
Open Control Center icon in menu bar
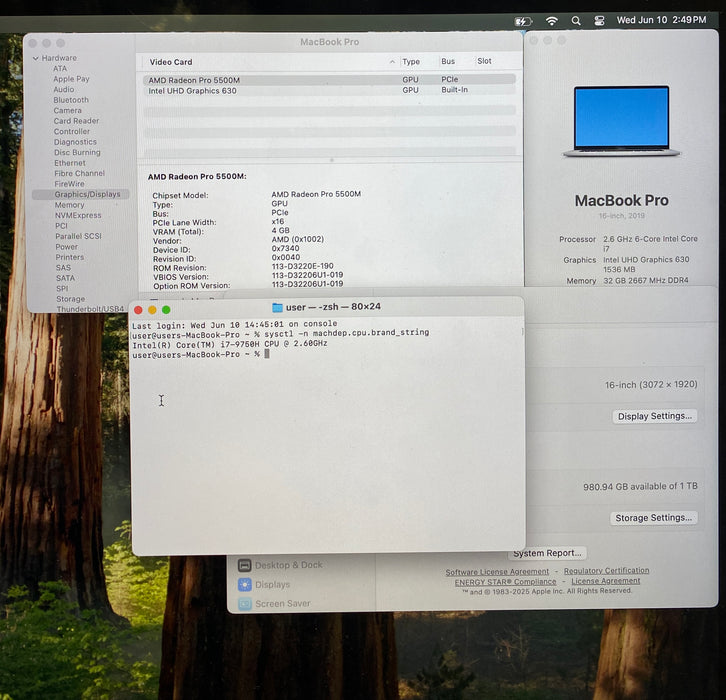599,21
